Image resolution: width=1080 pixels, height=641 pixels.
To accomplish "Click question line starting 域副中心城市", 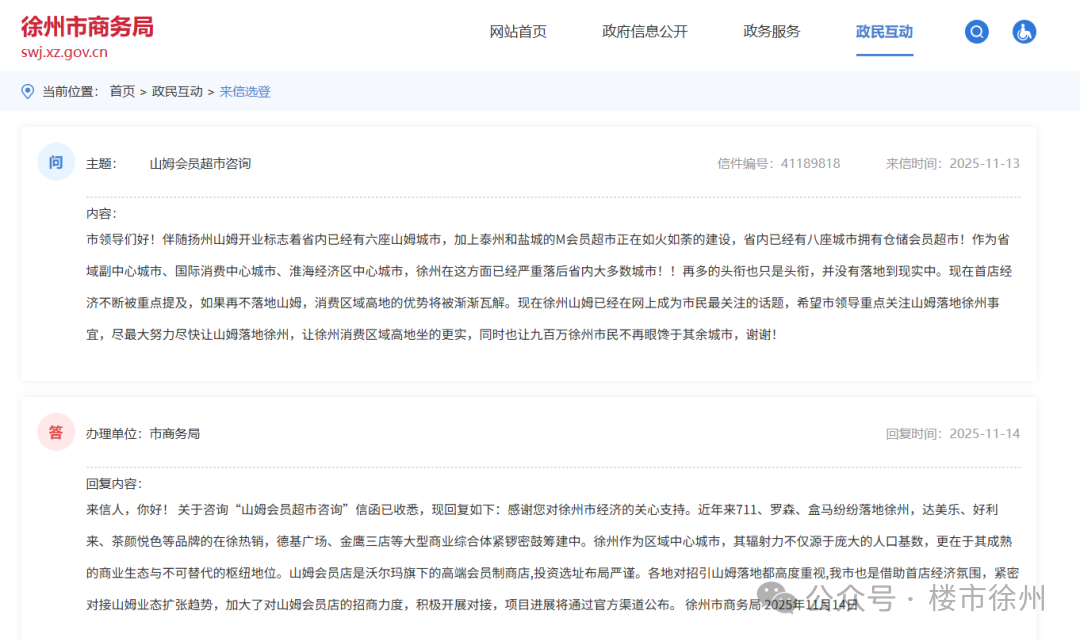I will click(549, 271).
